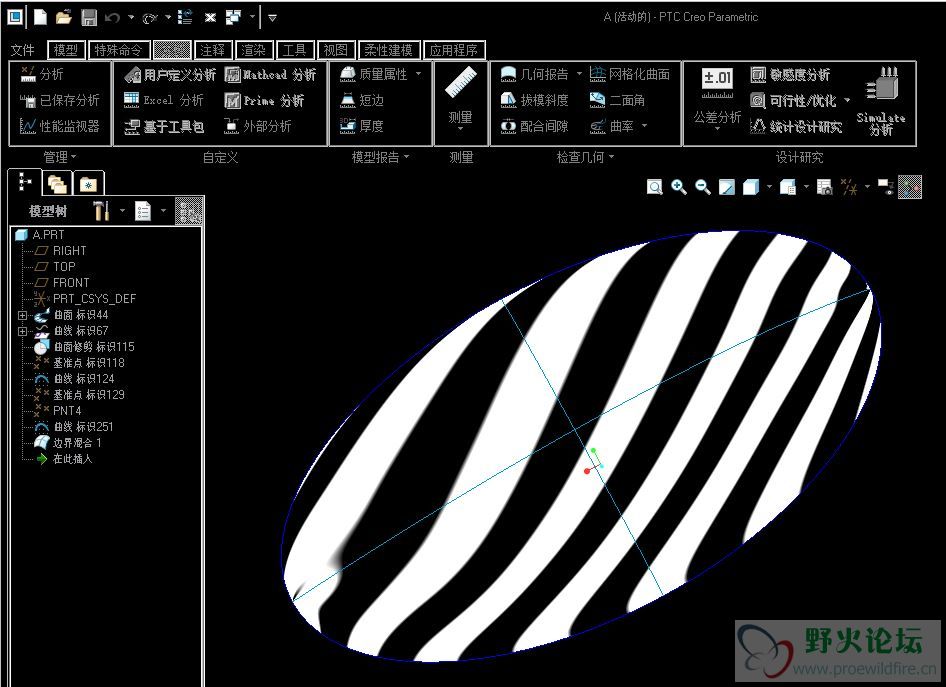This screenshot has width=946, height=687.
Task: Select the FRONT datum plane in tree
Action: click(x=62, y=282)
